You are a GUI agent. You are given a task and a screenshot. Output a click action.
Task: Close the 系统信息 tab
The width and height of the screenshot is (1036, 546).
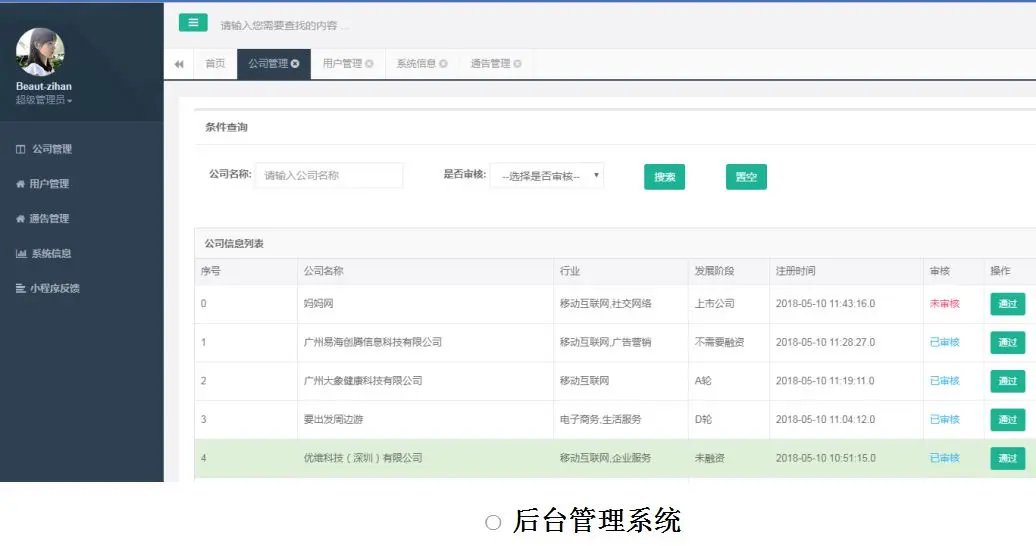[443, 63]
